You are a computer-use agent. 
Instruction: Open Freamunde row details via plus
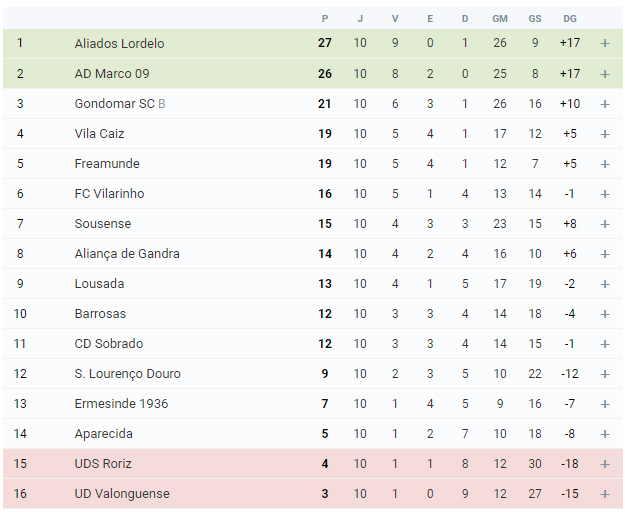[x=605, y=164]
